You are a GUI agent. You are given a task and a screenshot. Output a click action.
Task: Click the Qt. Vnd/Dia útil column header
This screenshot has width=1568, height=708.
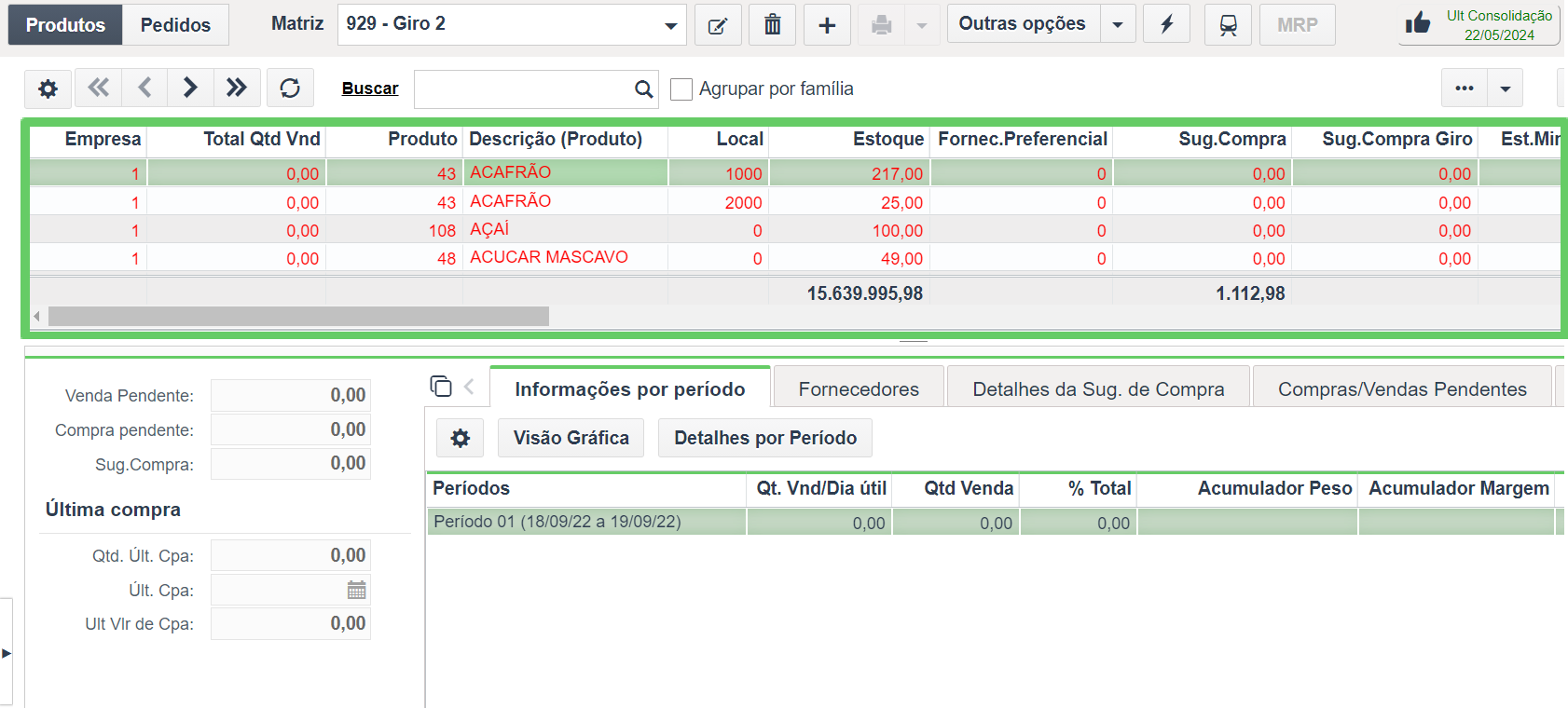point(821,488)
